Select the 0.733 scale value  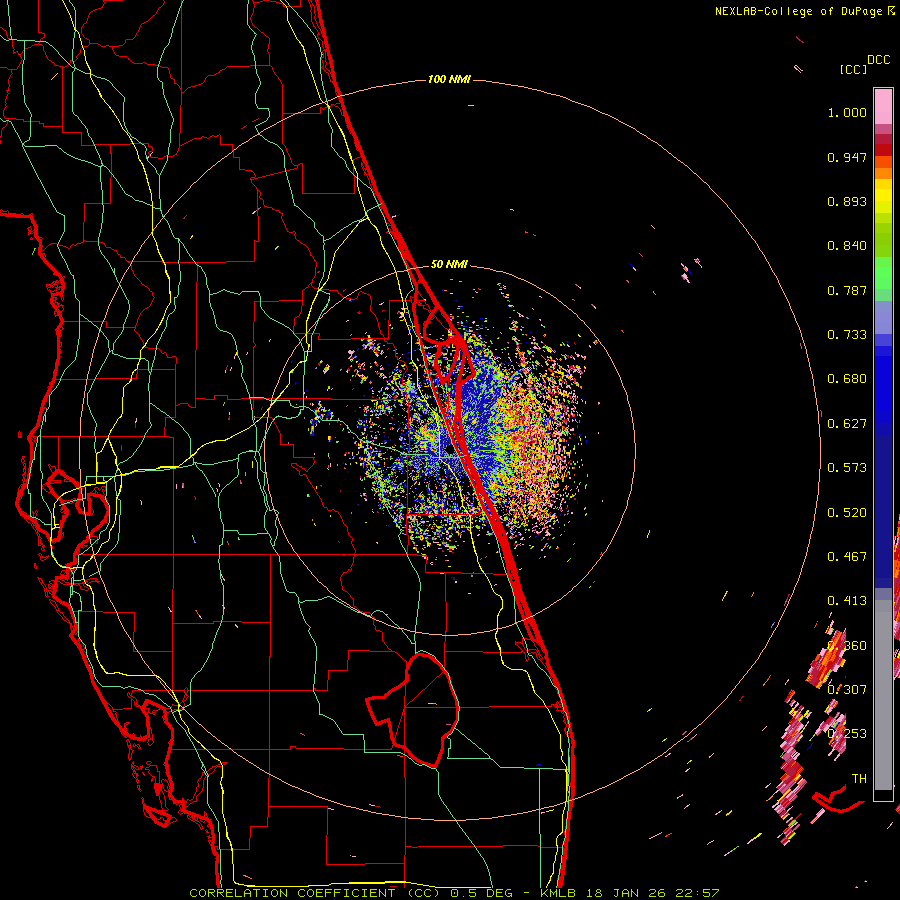(847, 335)
